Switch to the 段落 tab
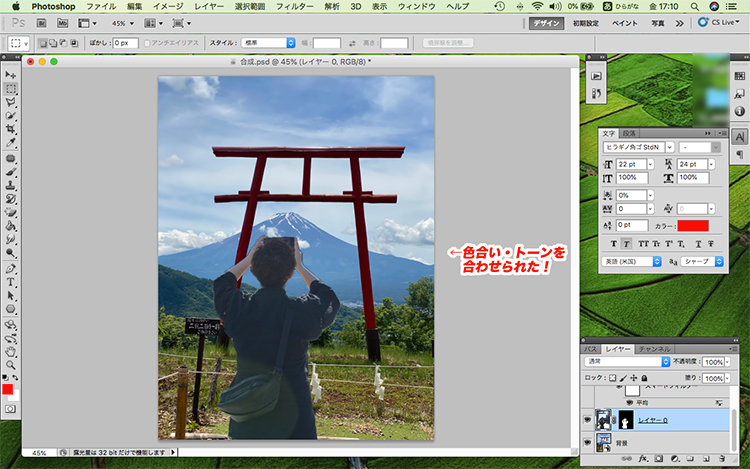The height and width of the screenshot is (469, 750). click(x=629, y=133)
